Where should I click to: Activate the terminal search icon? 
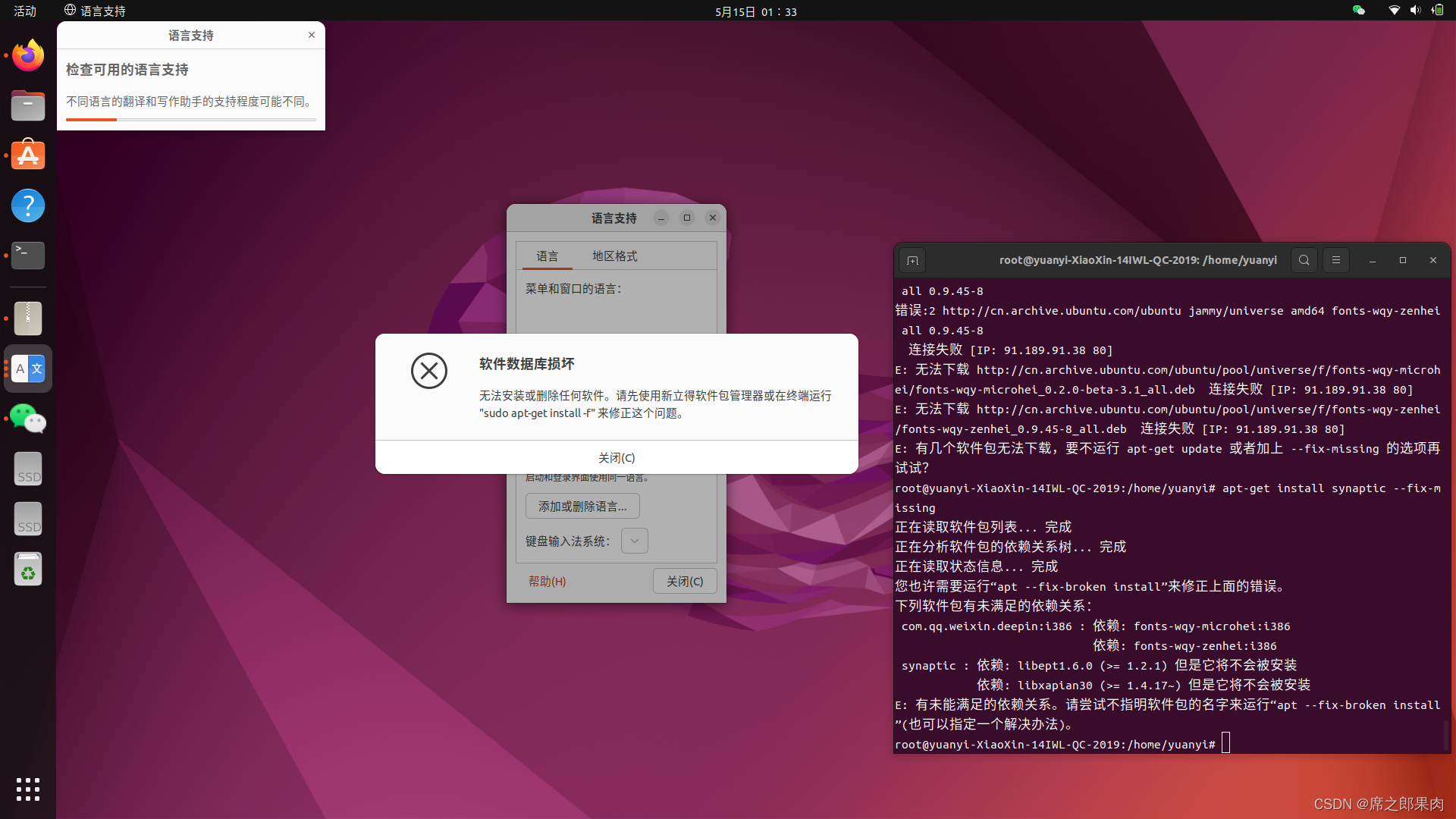1304,260
